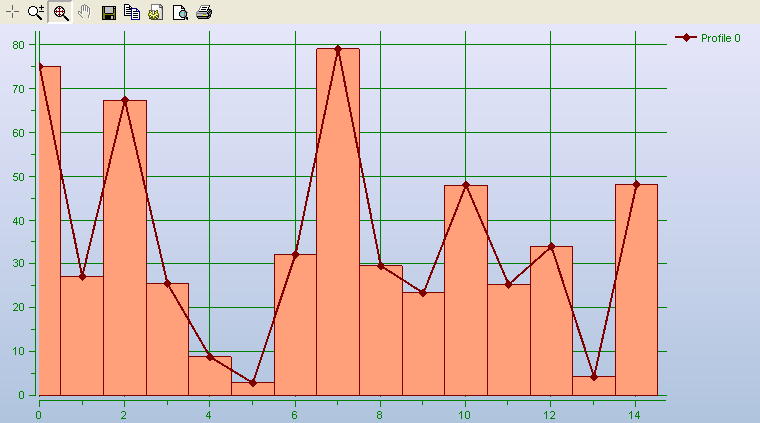Screen dimensions: 760x423
Task: Click the bar at x=10
Action: click(x=466, y=290)
